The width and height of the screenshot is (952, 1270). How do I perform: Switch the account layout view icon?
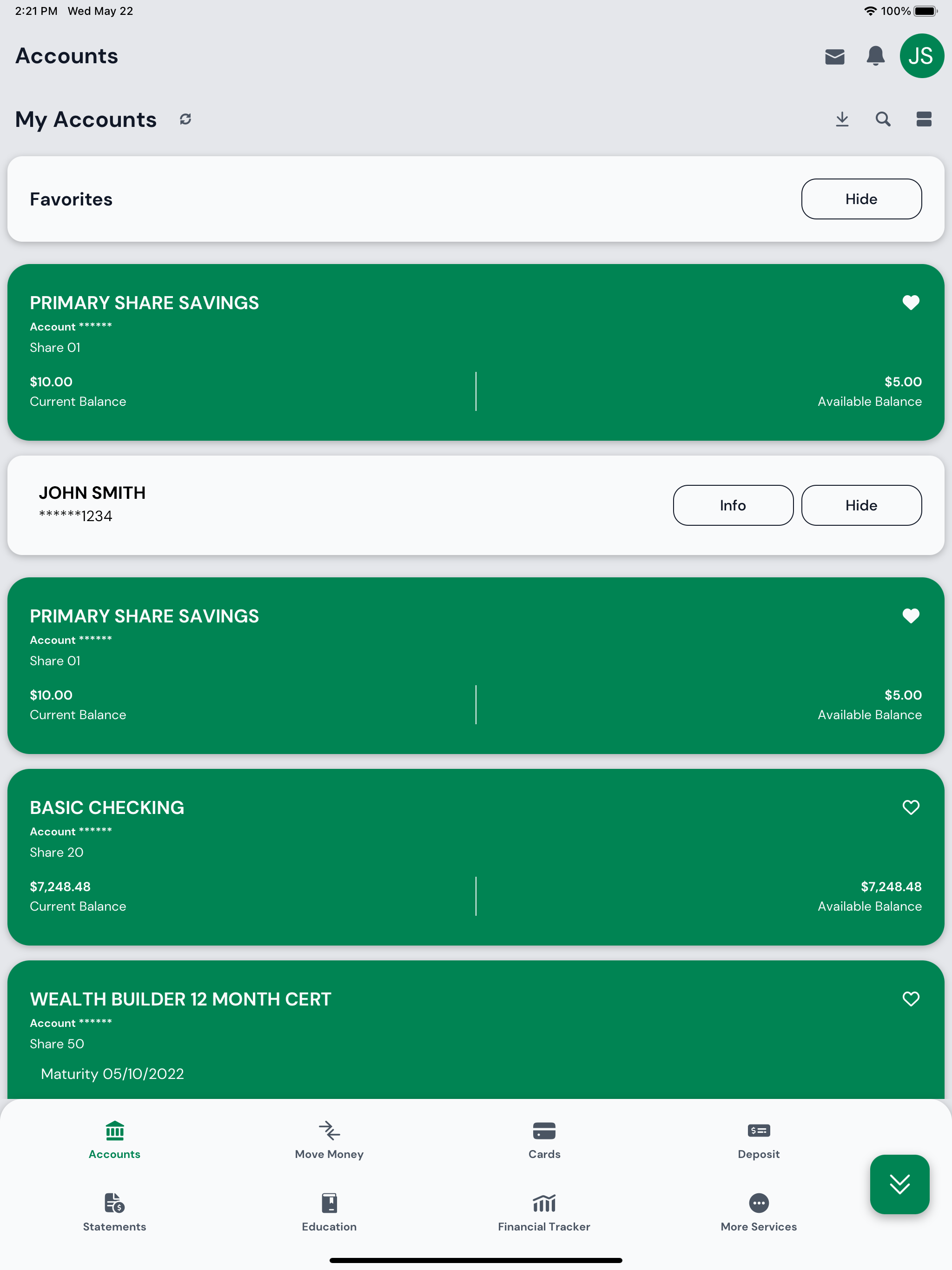tap(923, 119)
